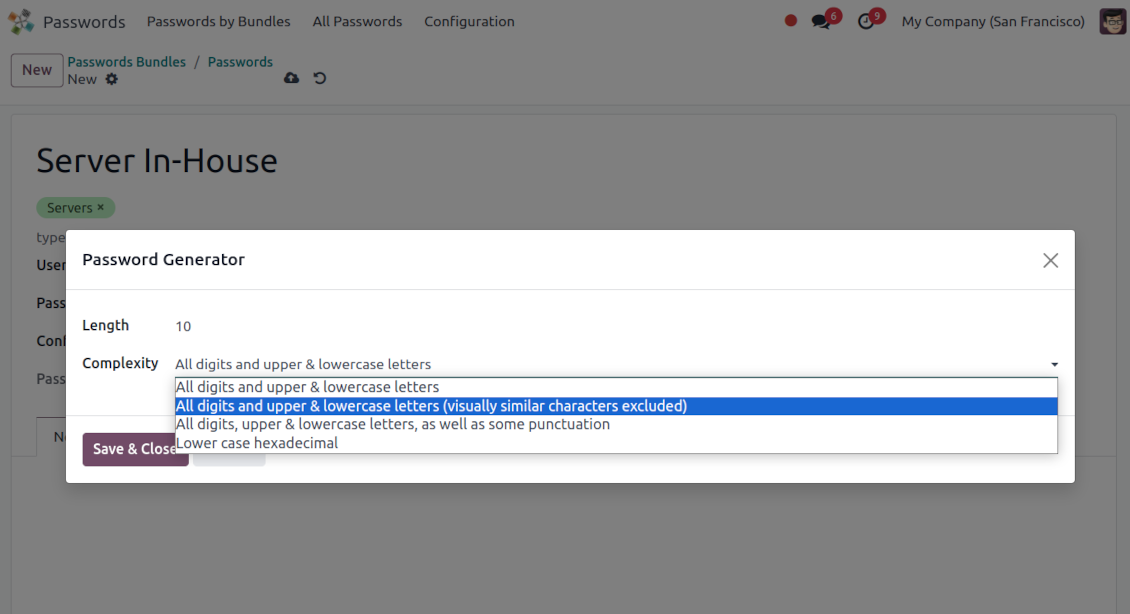Image resolution: width=1130 pixels, height=614 pixels.
Task: Open the gear actions menu near New
Action: [x=112, y=79]
